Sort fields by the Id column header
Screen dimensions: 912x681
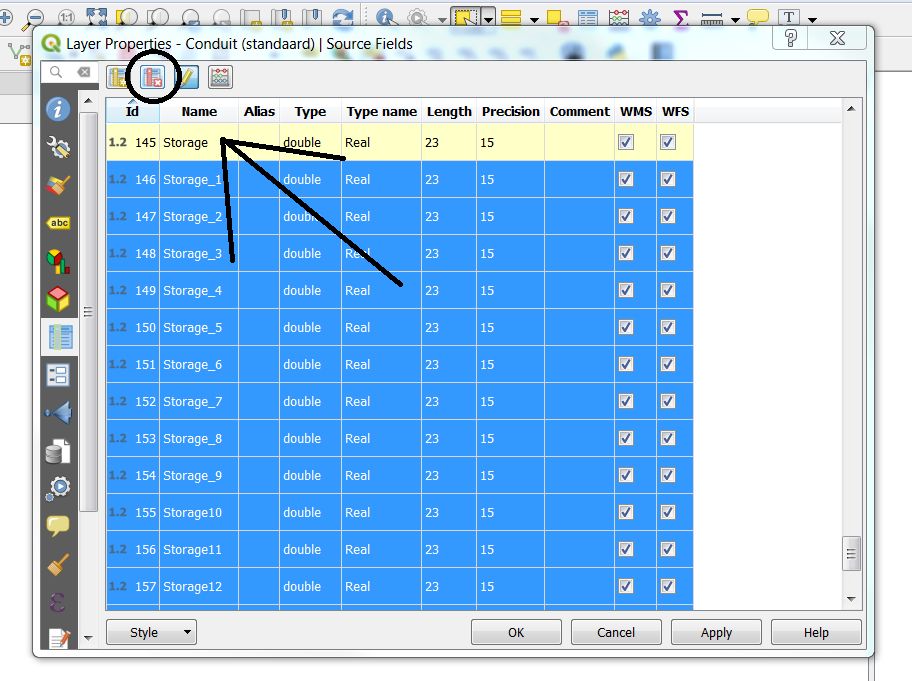click(x=133, y=111)
